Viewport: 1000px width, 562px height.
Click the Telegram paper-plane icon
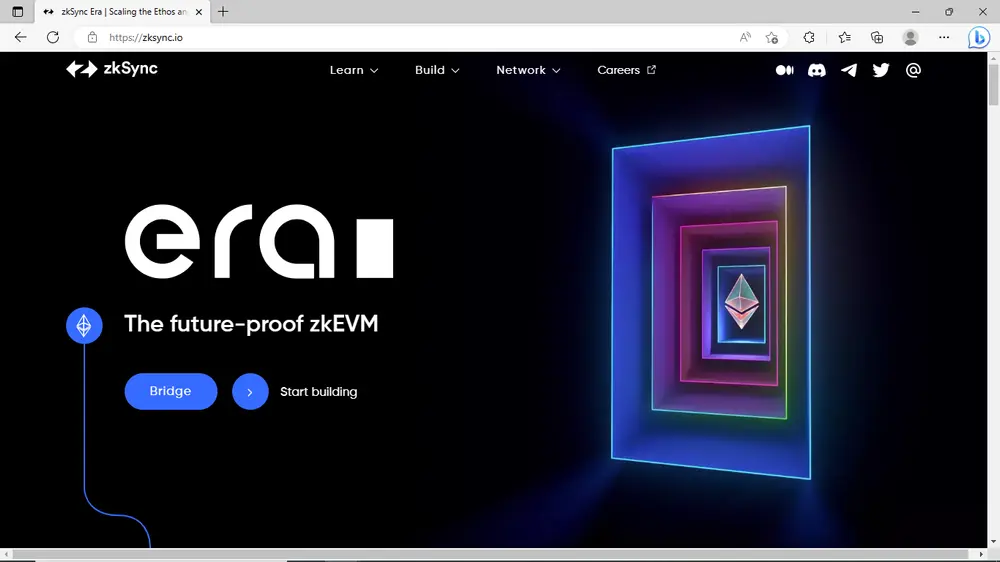849,70
